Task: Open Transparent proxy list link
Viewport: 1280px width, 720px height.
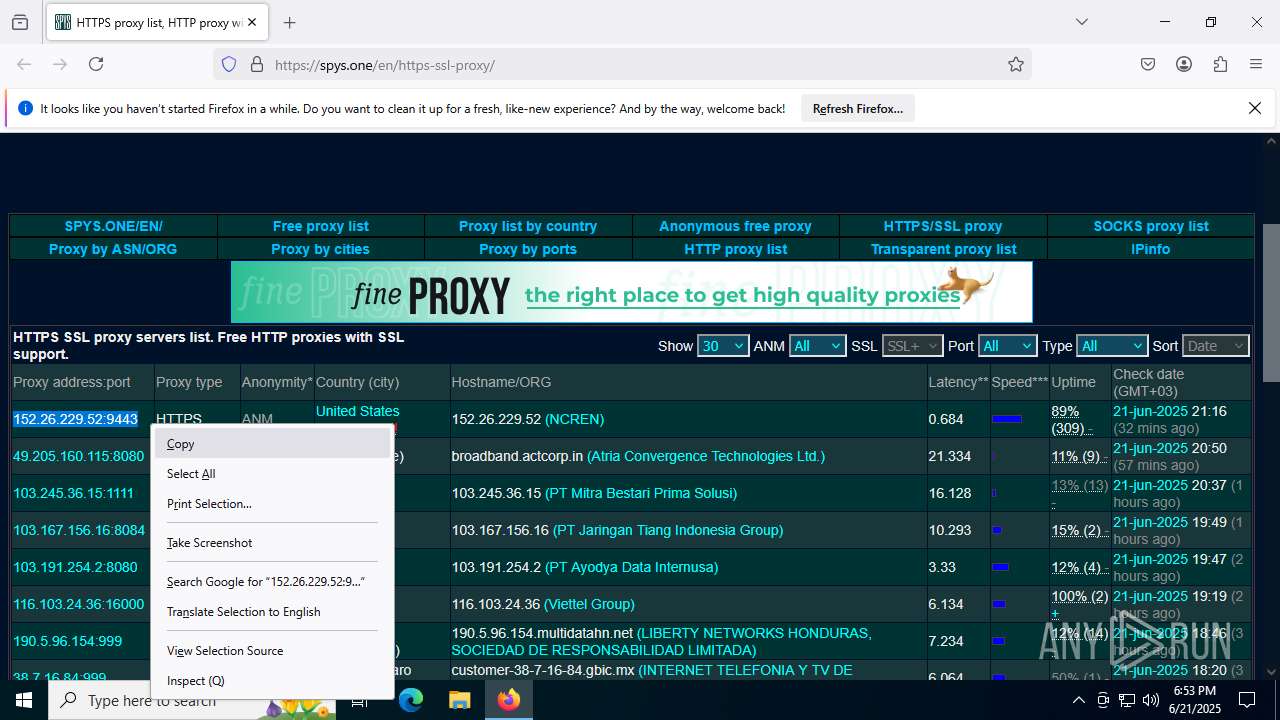Action: click(x=943, y=249)
